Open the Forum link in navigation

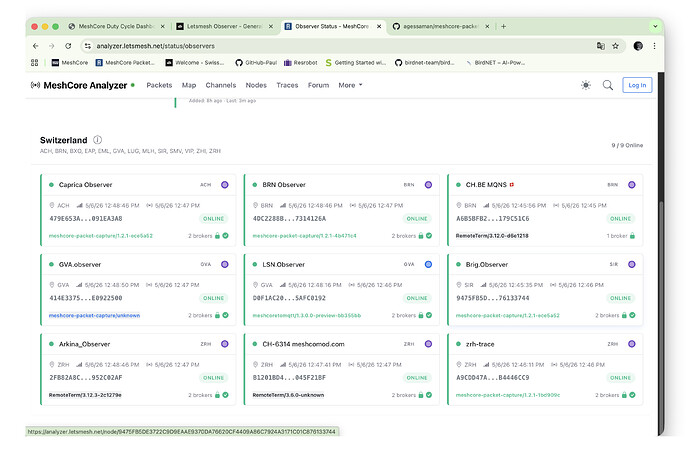318,85
